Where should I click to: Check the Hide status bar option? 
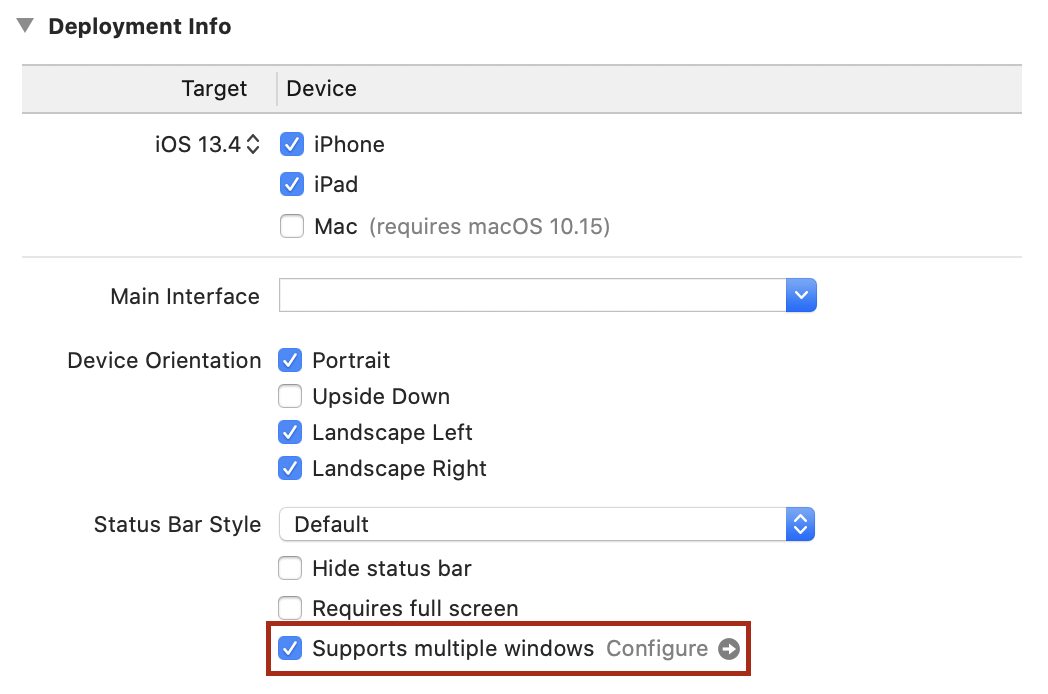[290, 569]
